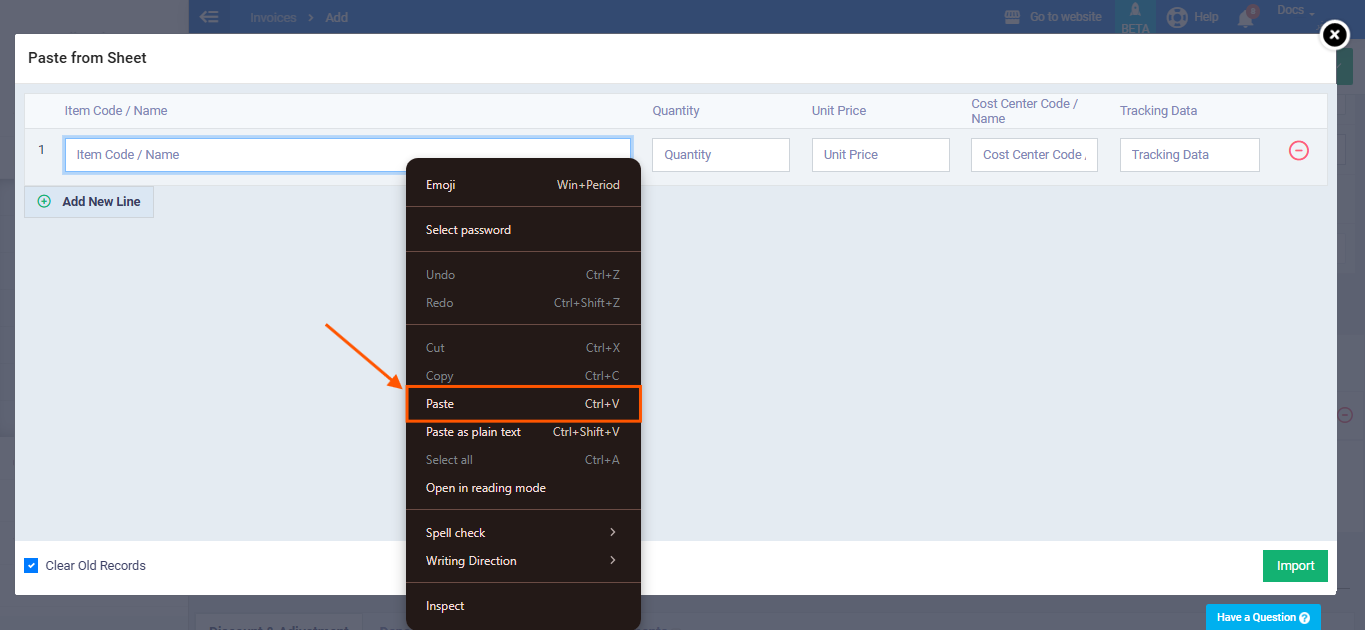Choose Paste from the context menu

click(522, 404)
